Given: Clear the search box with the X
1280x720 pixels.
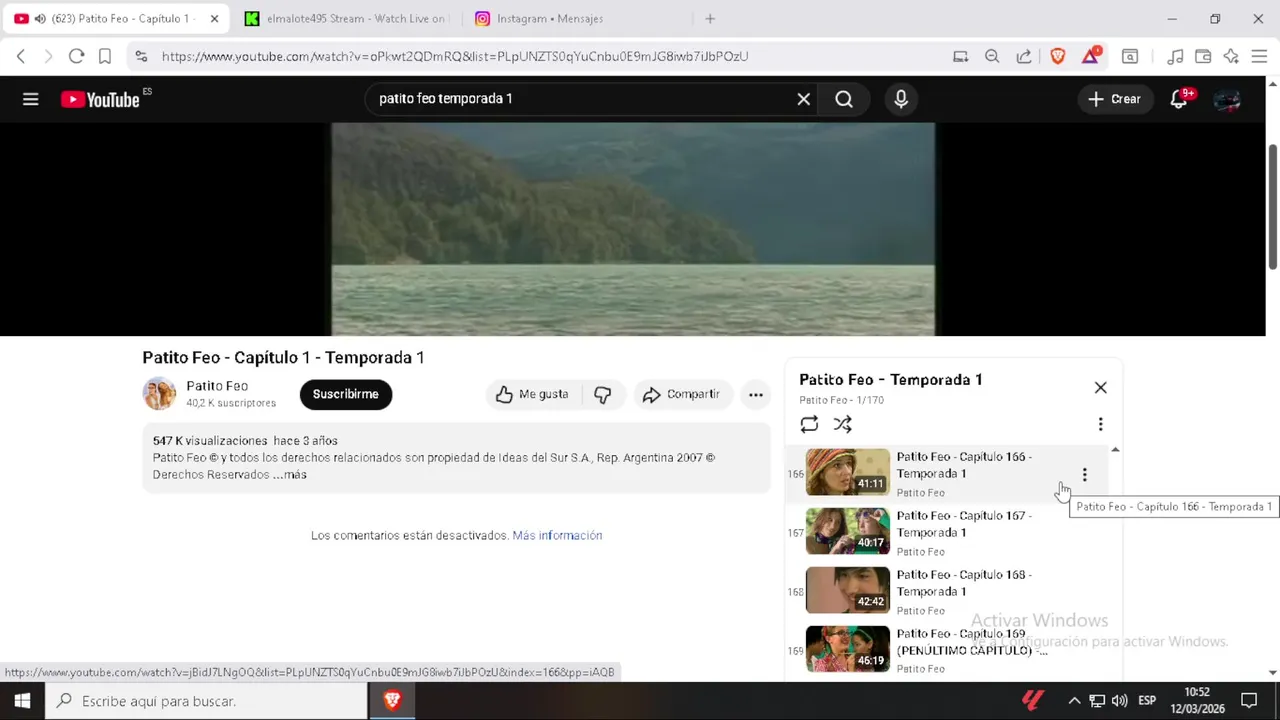Looking at the screenshot, I should click(803, 99).
